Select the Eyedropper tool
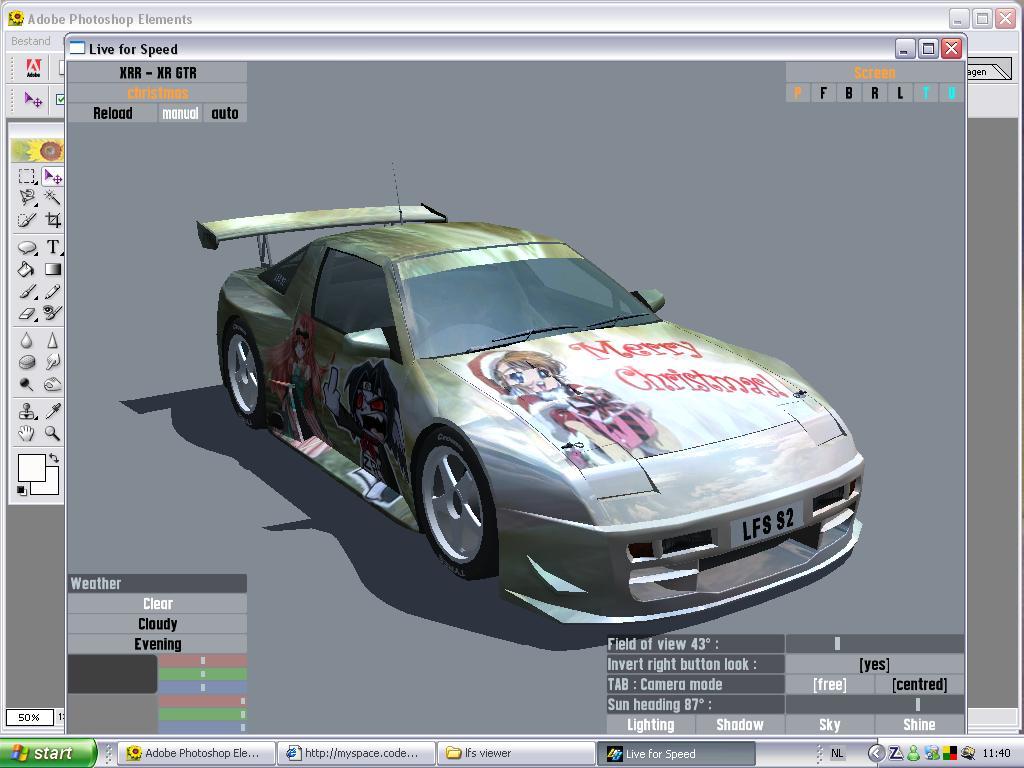Viewport: 1024px width, 768px height. pyautogui.click(x=52, y=411)
